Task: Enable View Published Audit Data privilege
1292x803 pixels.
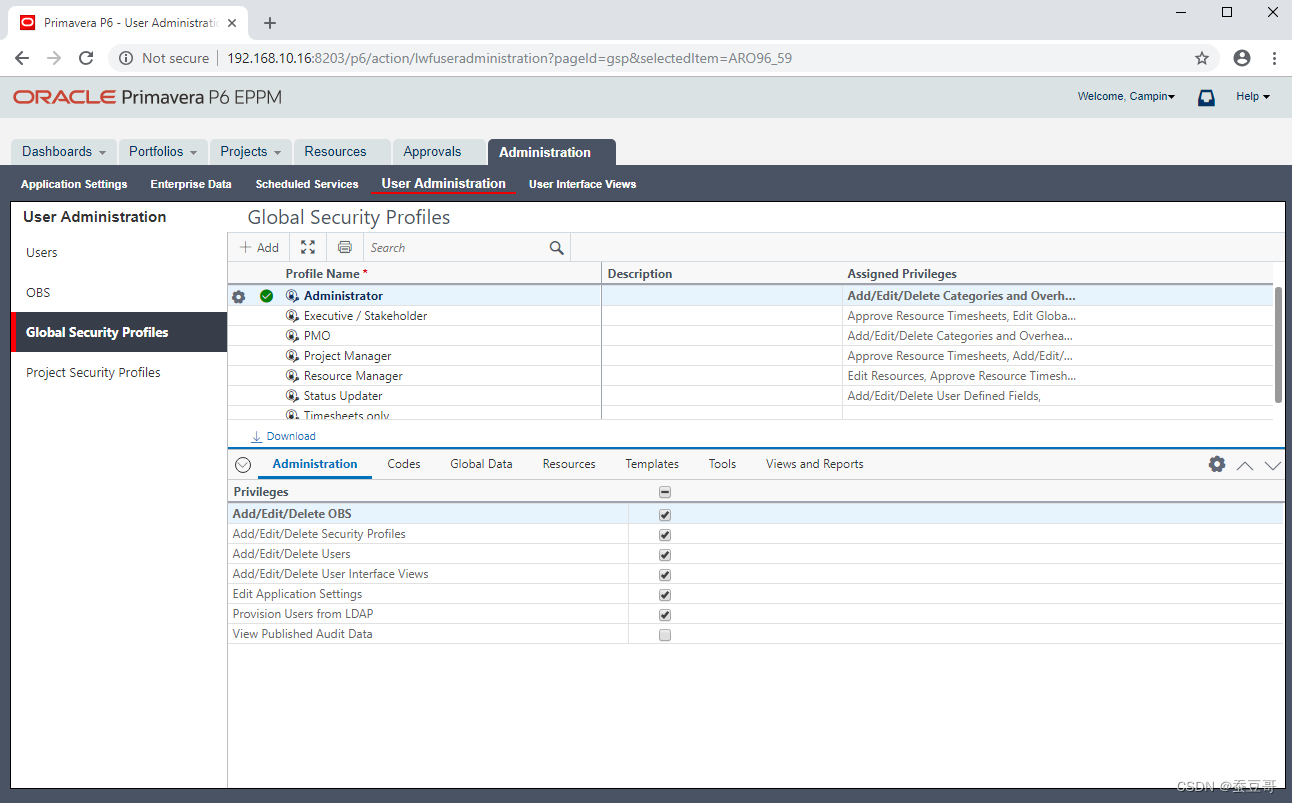Action: (x=665, y=635)
